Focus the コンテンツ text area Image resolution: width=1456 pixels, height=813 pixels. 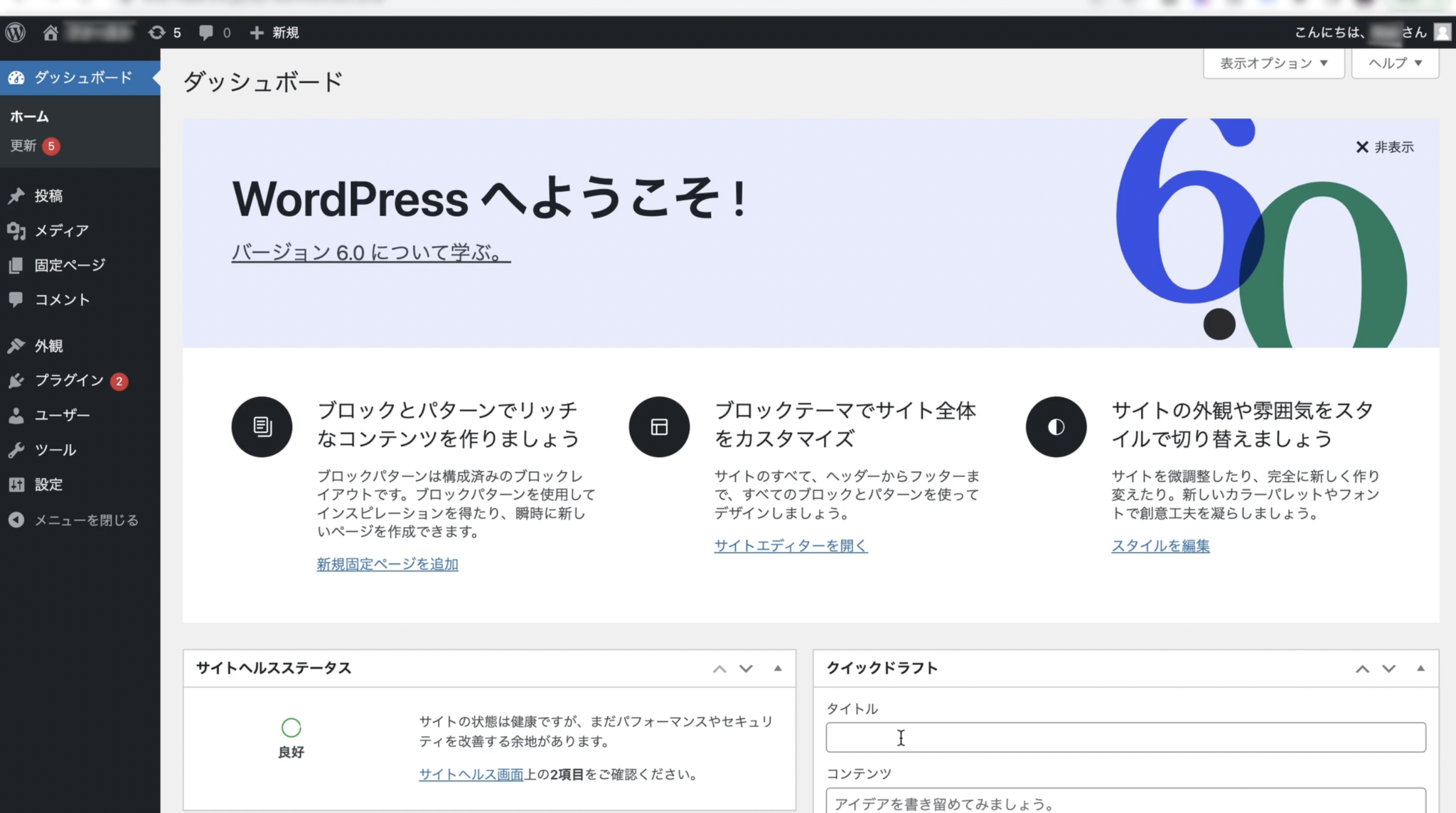[x=1125, y=801]
